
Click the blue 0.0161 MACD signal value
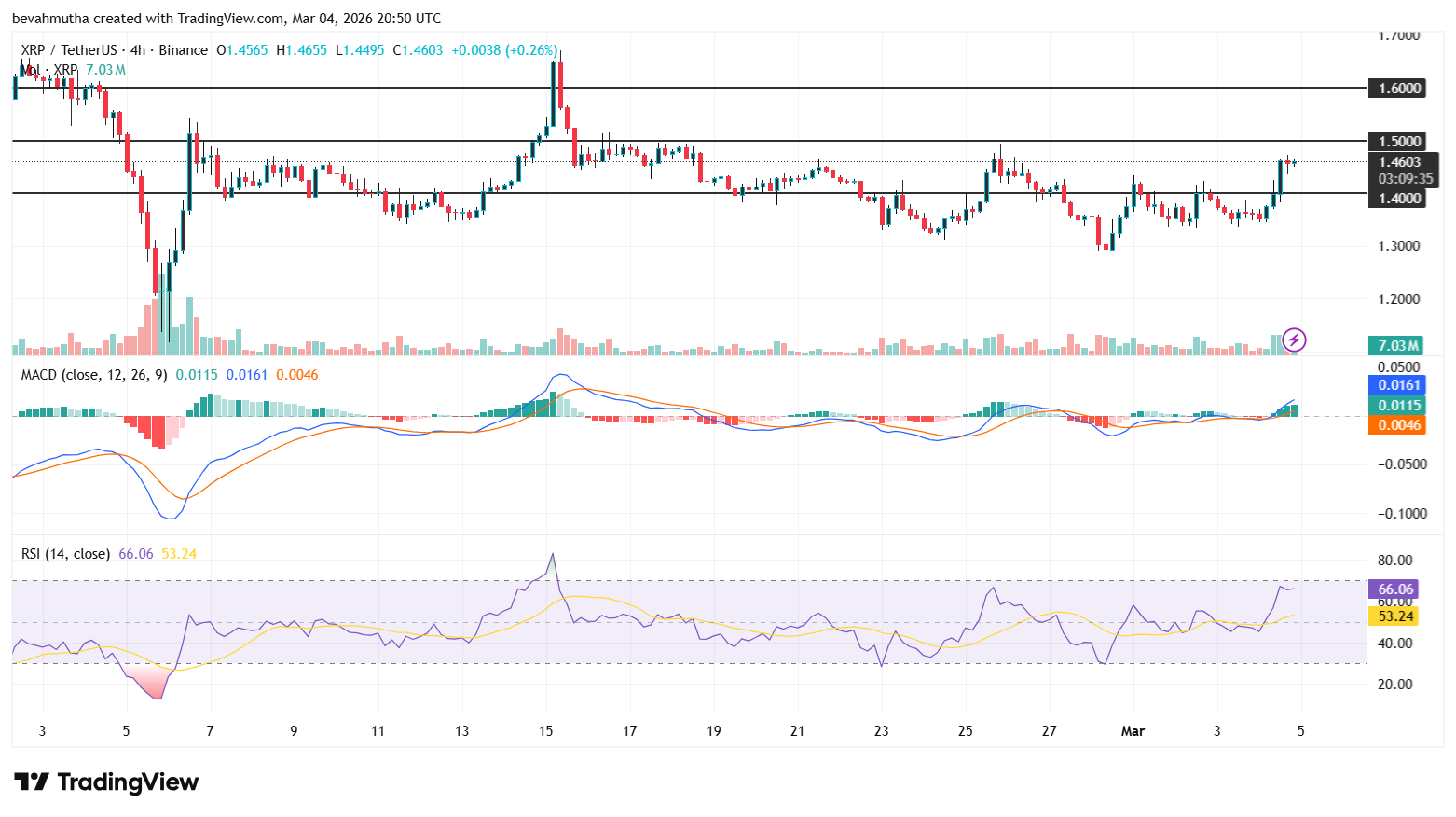tap(1395, 385)
